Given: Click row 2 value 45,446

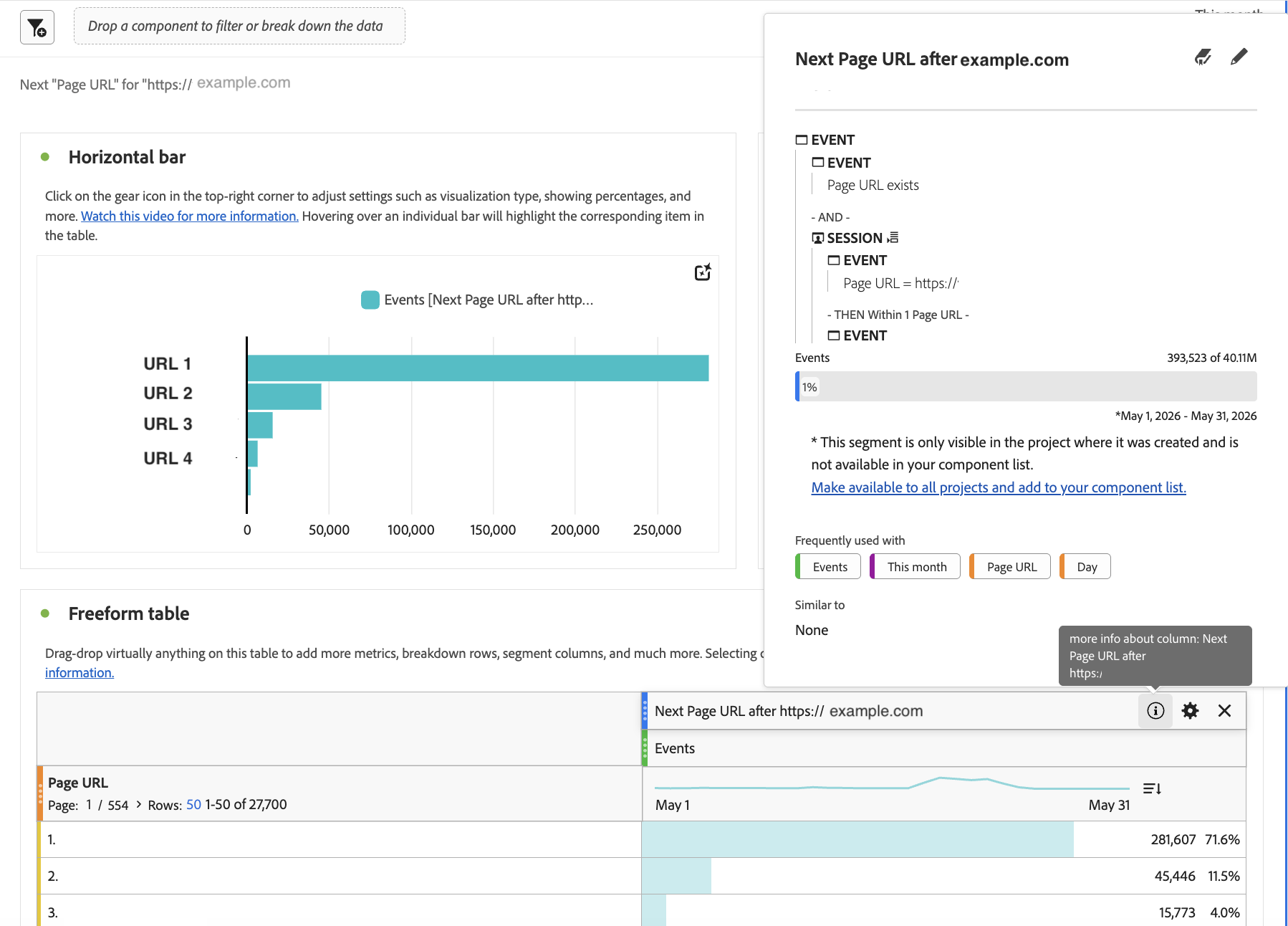Looking at the screenshot, I should tap(1175, 876).
